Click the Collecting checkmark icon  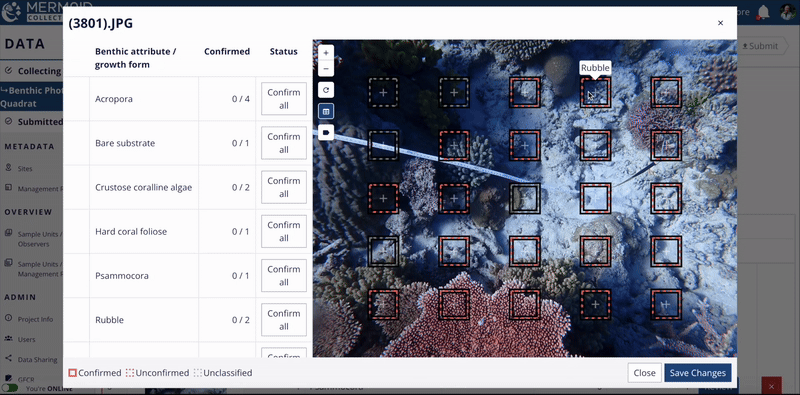(x=9, y=71)
